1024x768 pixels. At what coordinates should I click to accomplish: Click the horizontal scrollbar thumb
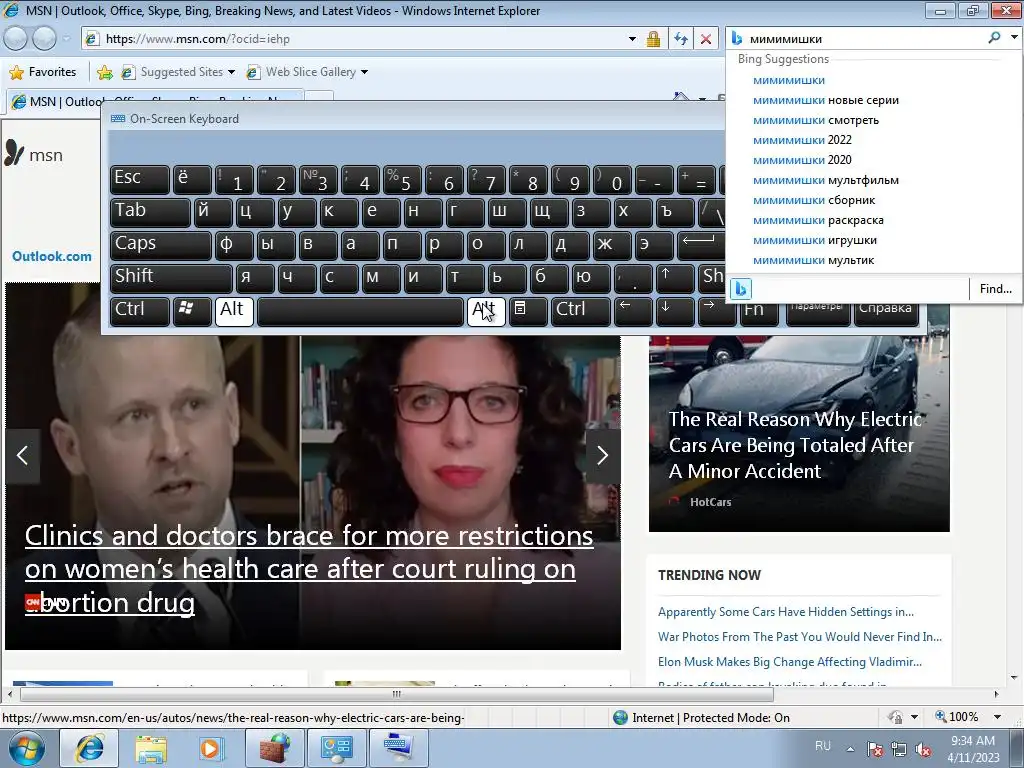(x=396, y=694)
